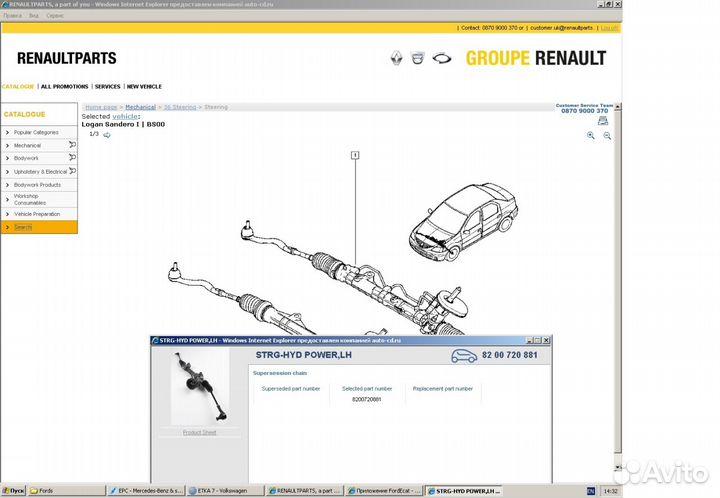Open the Правка browser menu
This screenshot has height=498, width=720.
click(12, 16)
